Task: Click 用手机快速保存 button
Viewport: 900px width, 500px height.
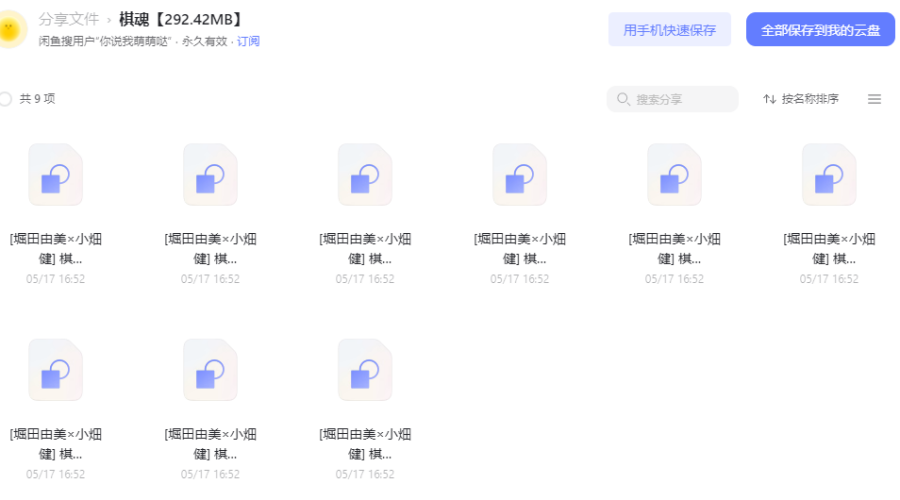Action: click(x=669, y=30)
